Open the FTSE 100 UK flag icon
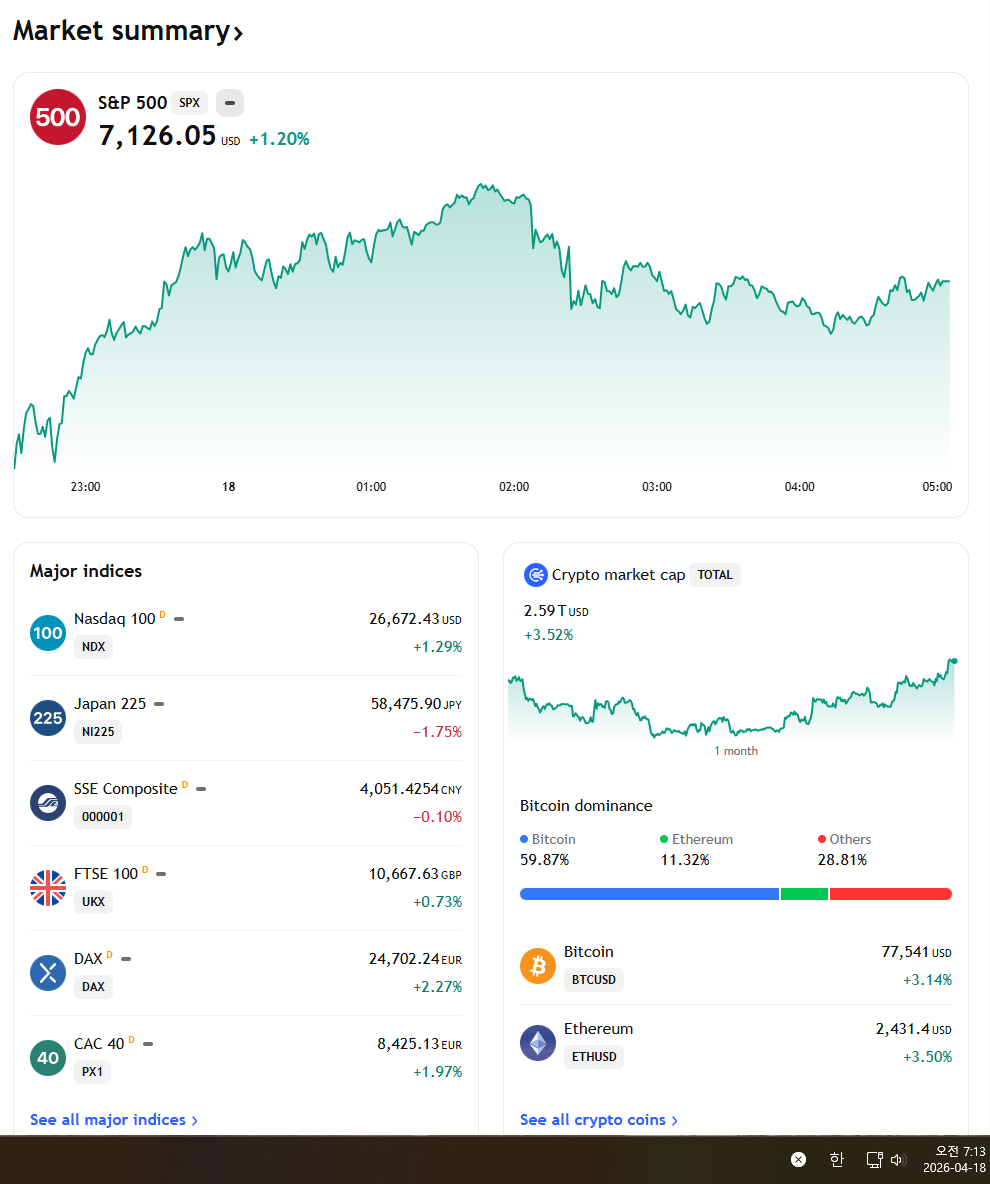The height and width of the screenshot is (1184, 990). [48, 888]
